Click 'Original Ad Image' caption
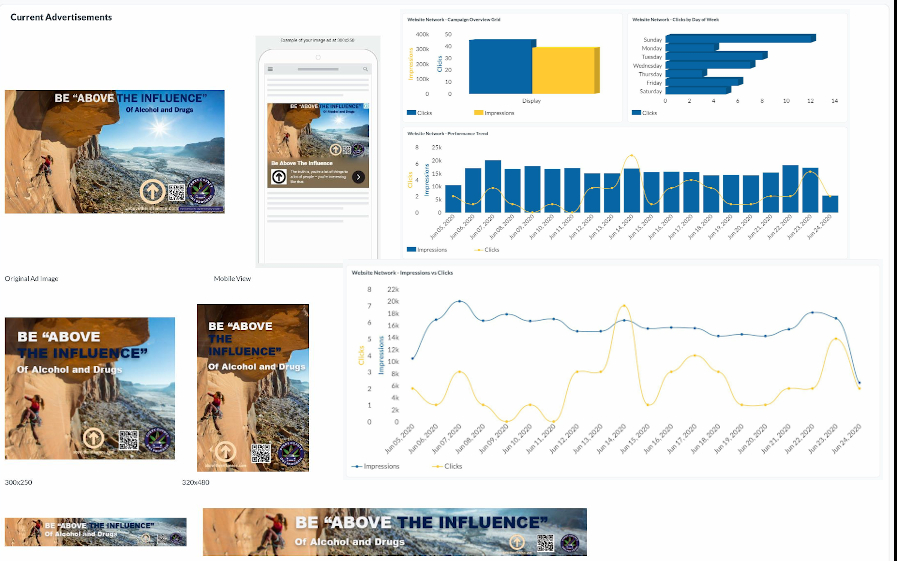 point(31,278)
